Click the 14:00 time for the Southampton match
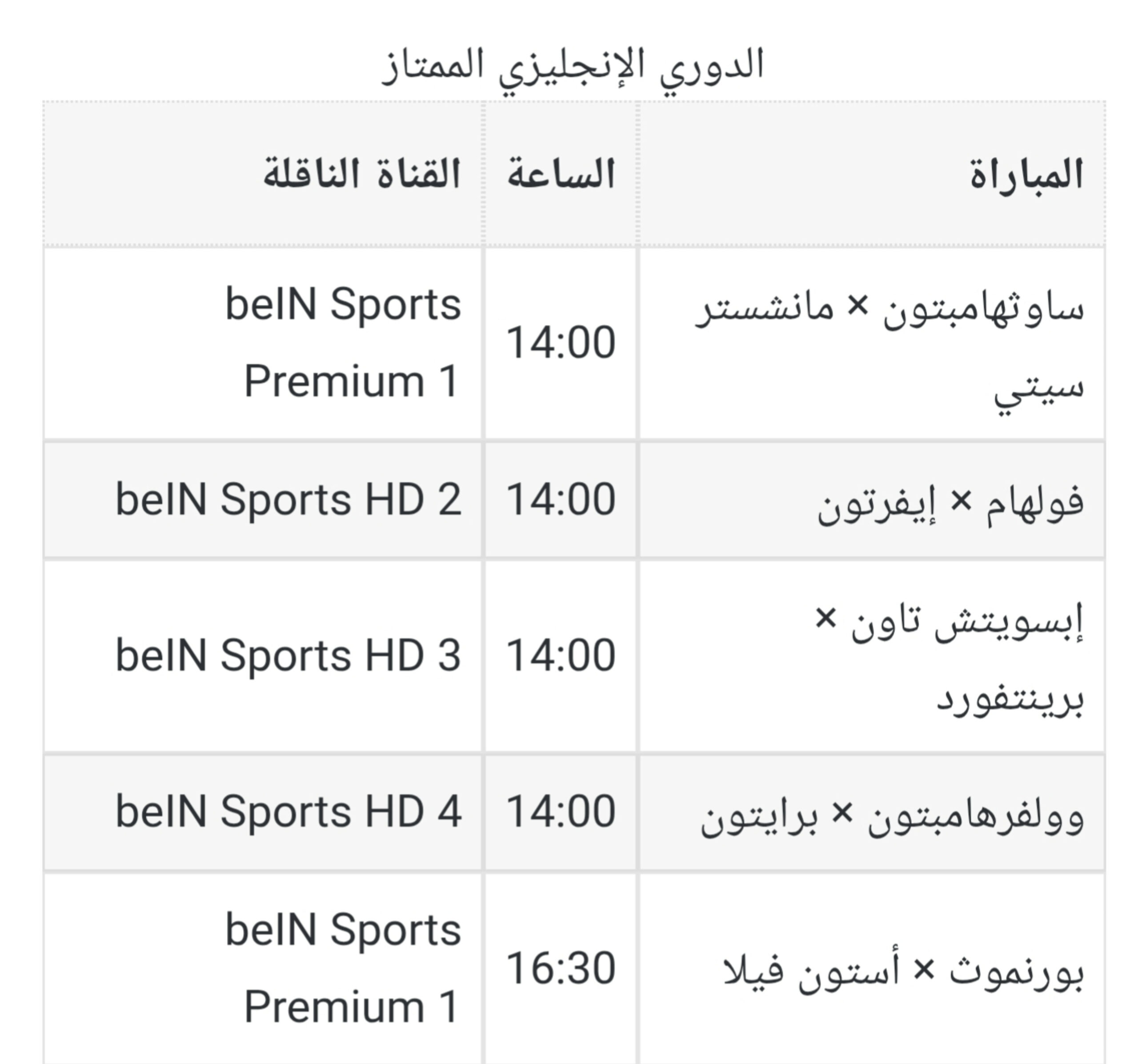Screen dimensions: 1138x1064 561,343
